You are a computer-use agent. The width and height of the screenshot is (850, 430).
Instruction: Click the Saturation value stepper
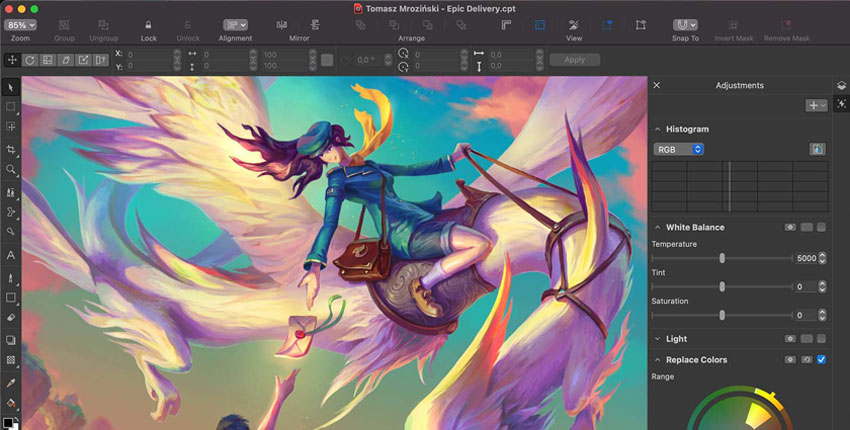tap(822, 315)
